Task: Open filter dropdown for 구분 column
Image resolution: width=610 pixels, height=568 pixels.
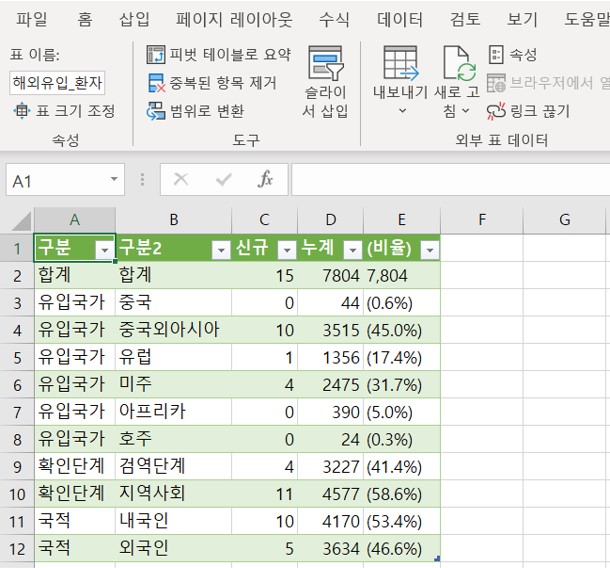Action: 105,250
